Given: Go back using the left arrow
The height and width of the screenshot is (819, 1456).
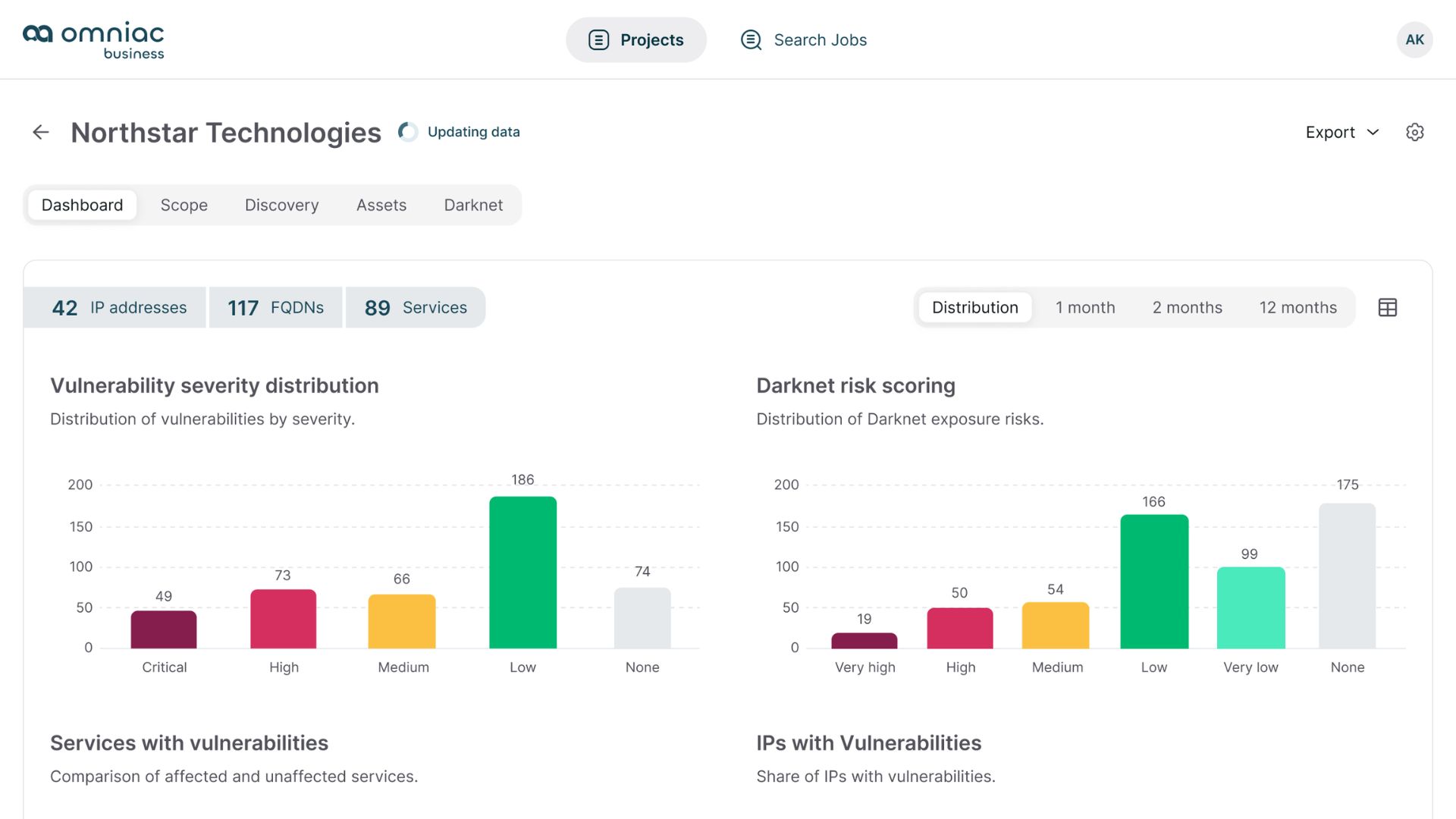Looking at the screenshot, I should pos(41,133).
